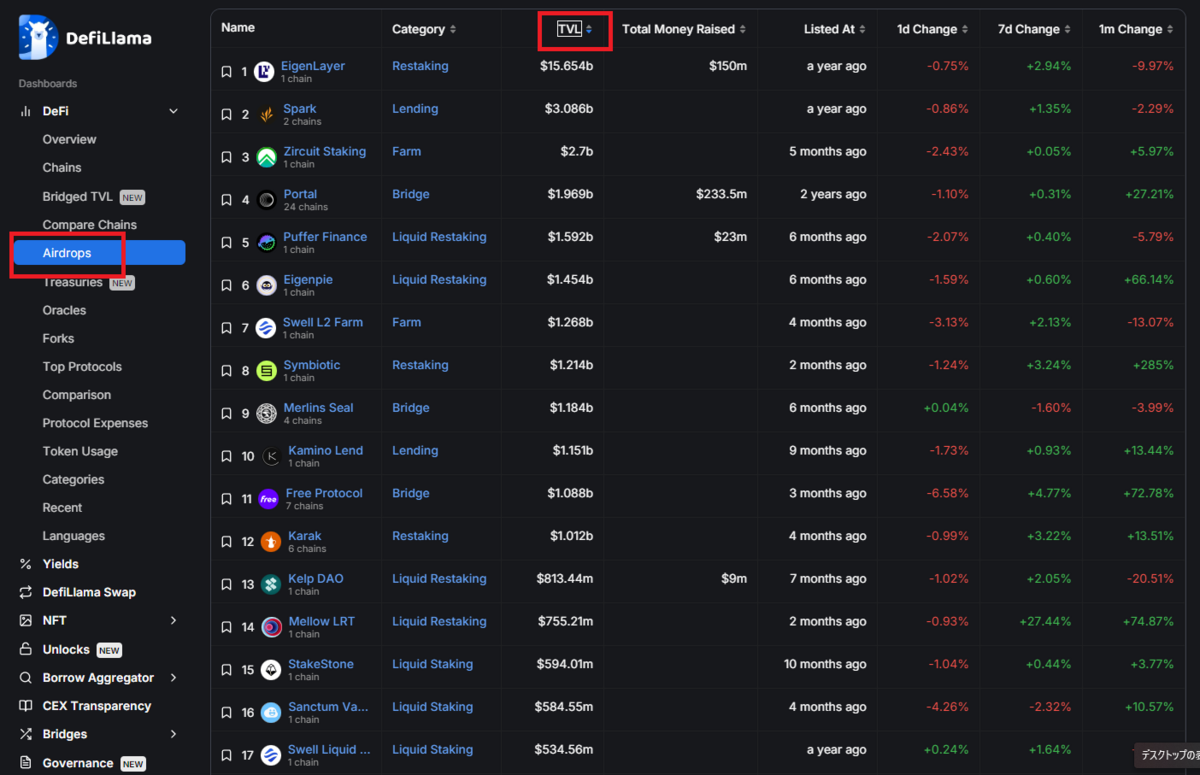Open the Karak protocol link
This screenshot has height=775, width=1200.
point(305,535)
